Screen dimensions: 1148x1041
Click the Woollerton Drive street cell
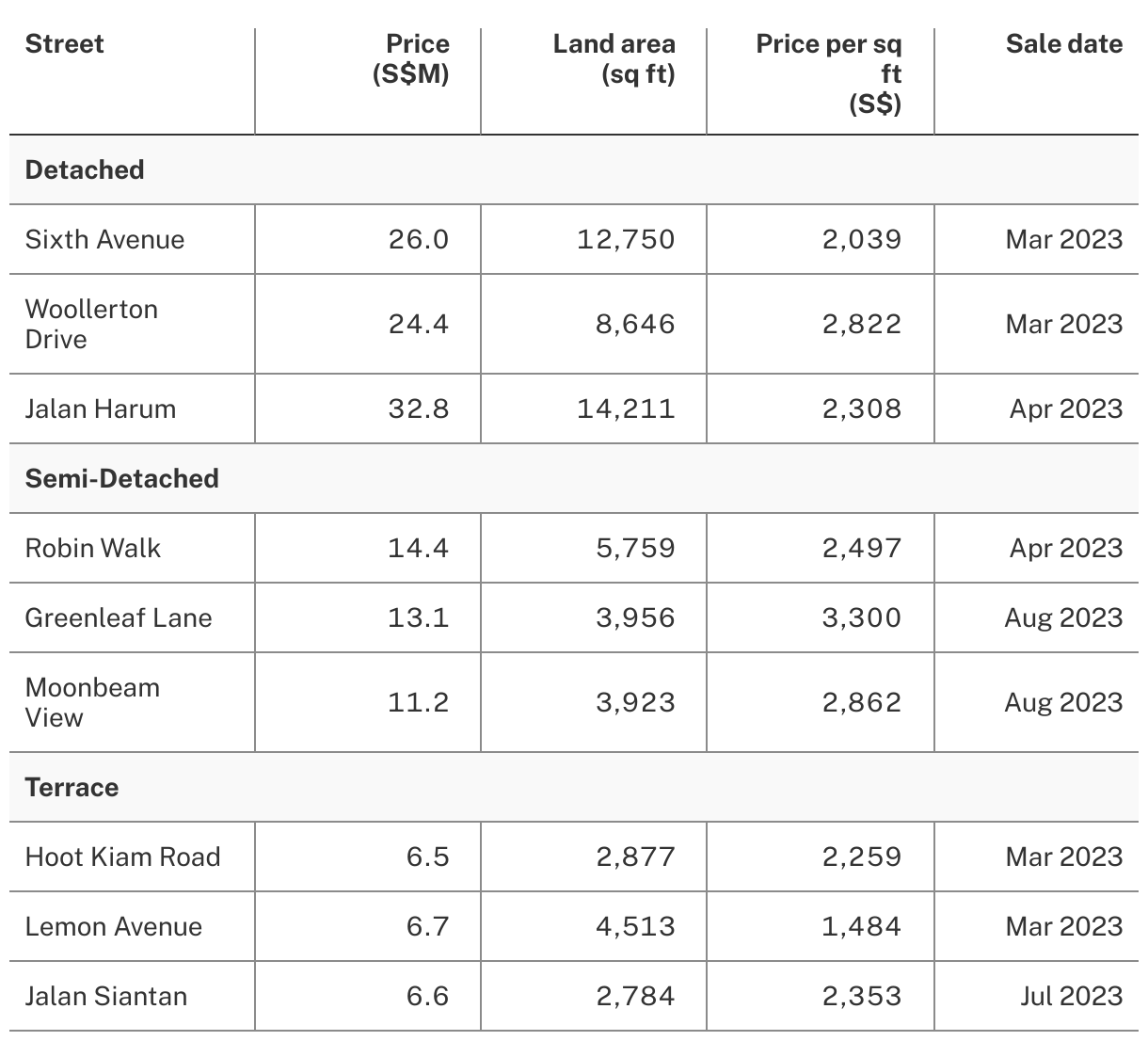pyautogui.click(x=91, y=325)
